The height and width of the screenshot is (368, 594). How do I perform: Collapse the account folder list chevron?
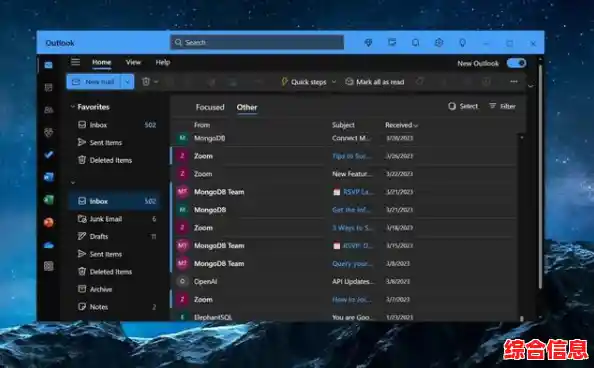[73, 183]
